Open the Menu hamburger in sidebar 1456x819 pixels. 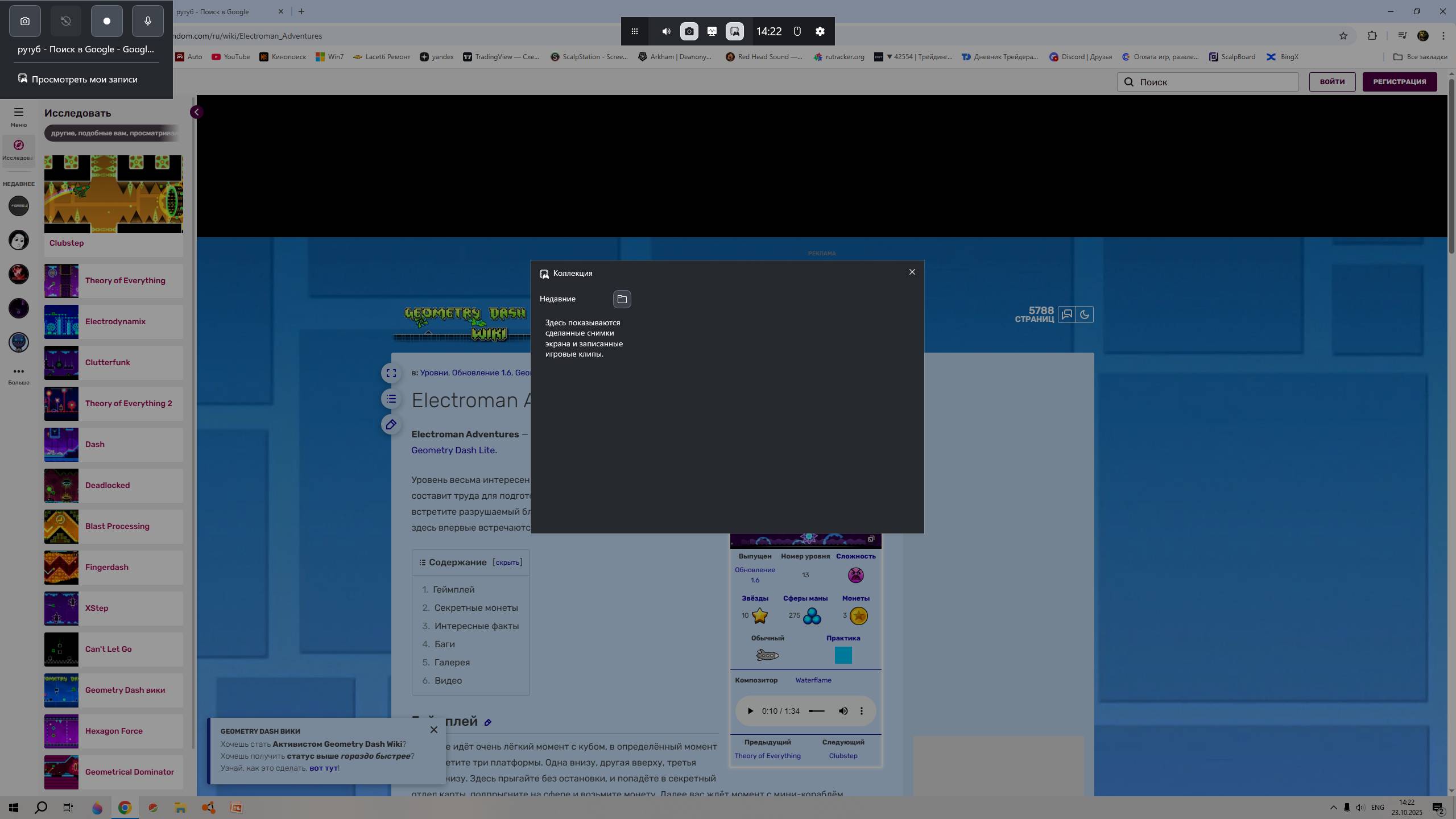click(x=19, y=113)
